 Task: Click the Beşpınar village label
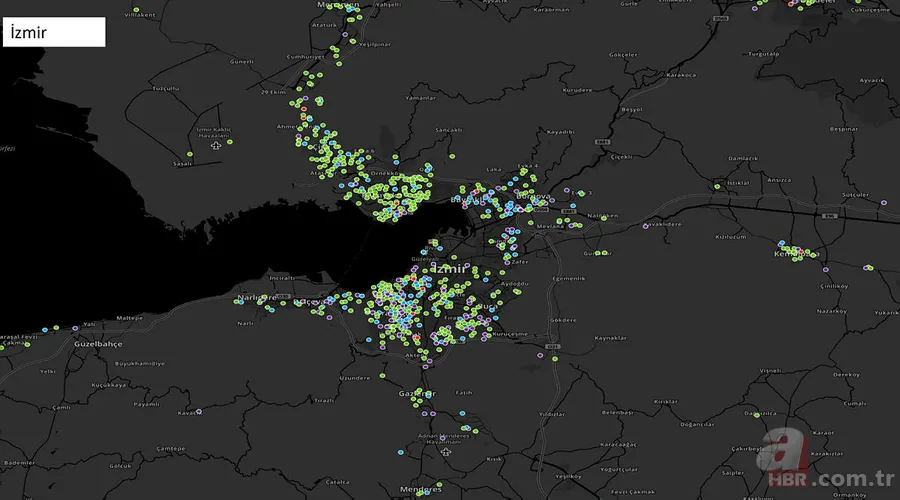[843, 129]
